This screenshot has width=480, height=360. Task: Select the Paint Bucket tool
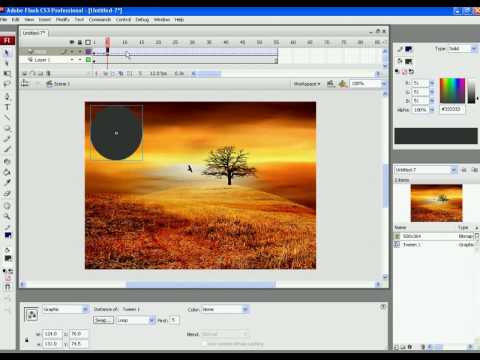tap(7, 172)
